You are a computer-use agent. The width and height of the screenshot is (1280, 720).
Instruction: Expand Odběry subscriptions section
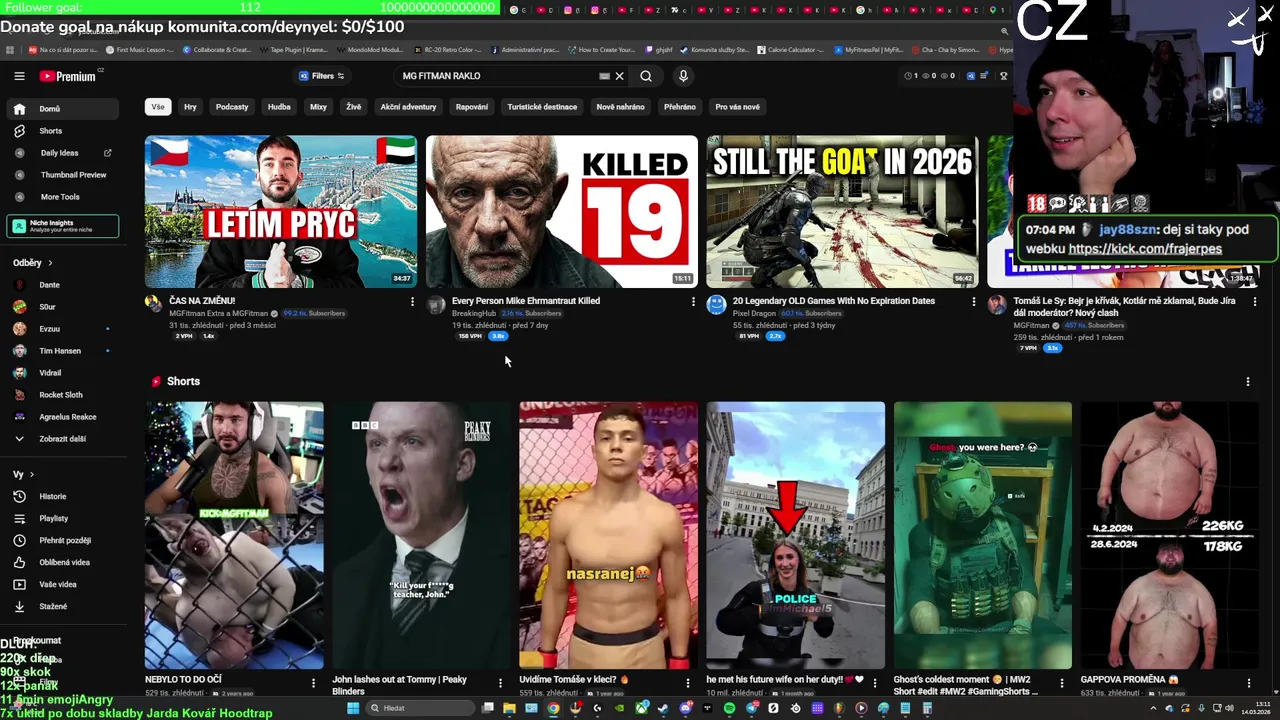tap(32, 263)
